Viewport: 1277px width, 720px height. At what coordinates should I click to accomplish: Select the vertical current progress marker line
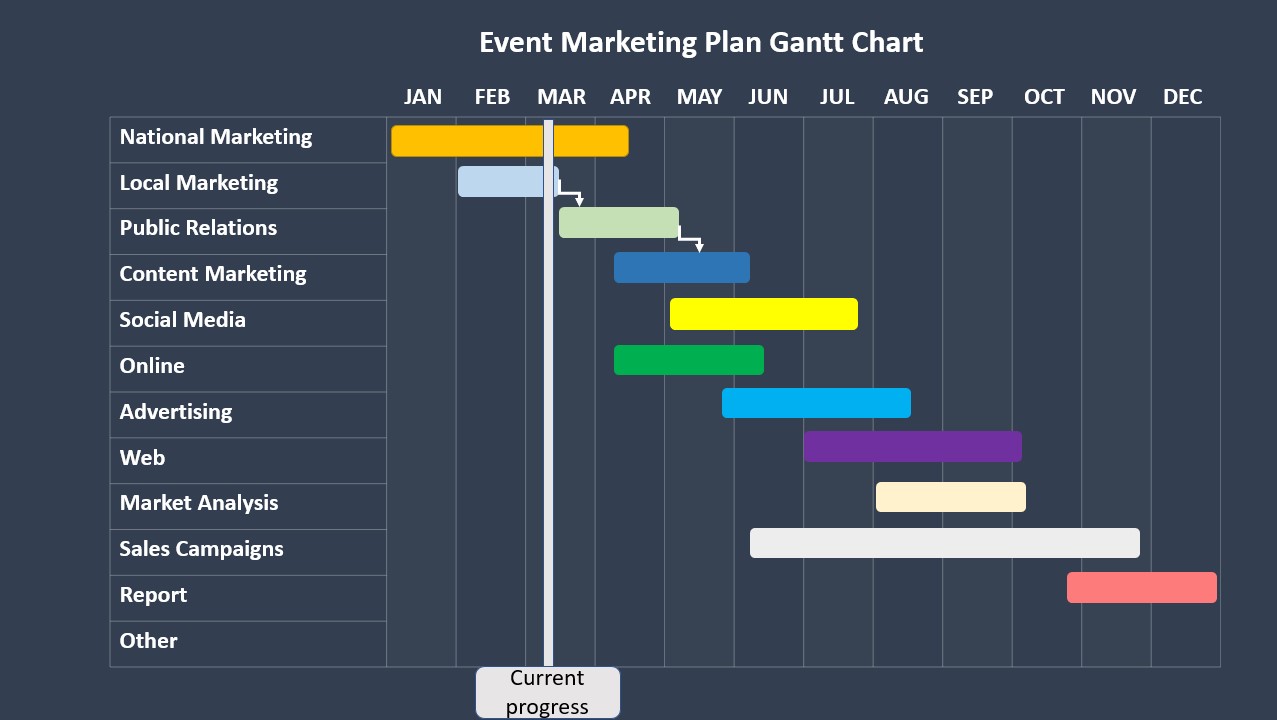[x=548, y=450]
